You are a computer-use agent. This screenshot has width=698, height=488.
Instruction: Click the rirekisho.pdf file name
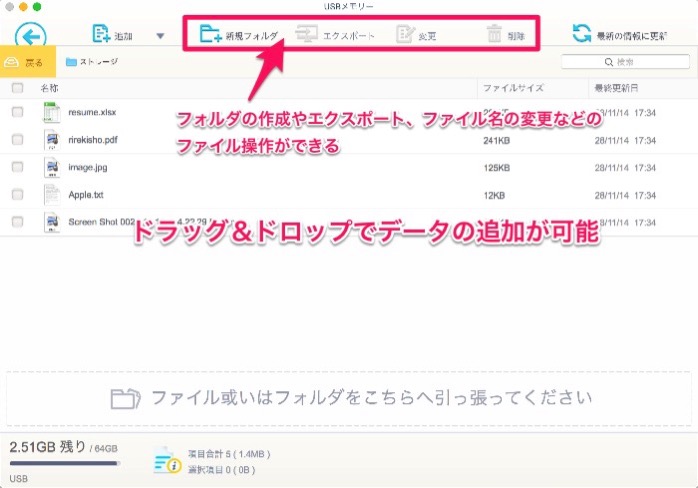click(95, 140)
